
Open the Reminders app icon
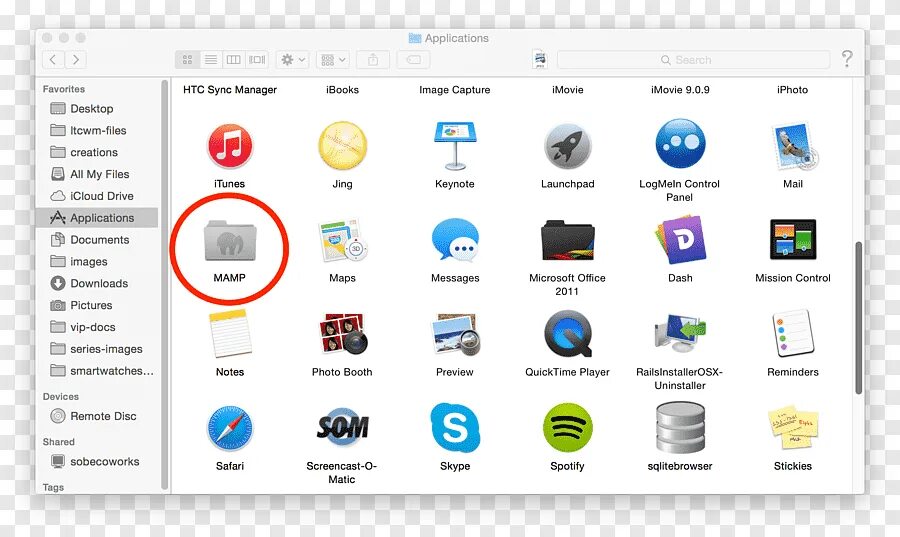793,333
